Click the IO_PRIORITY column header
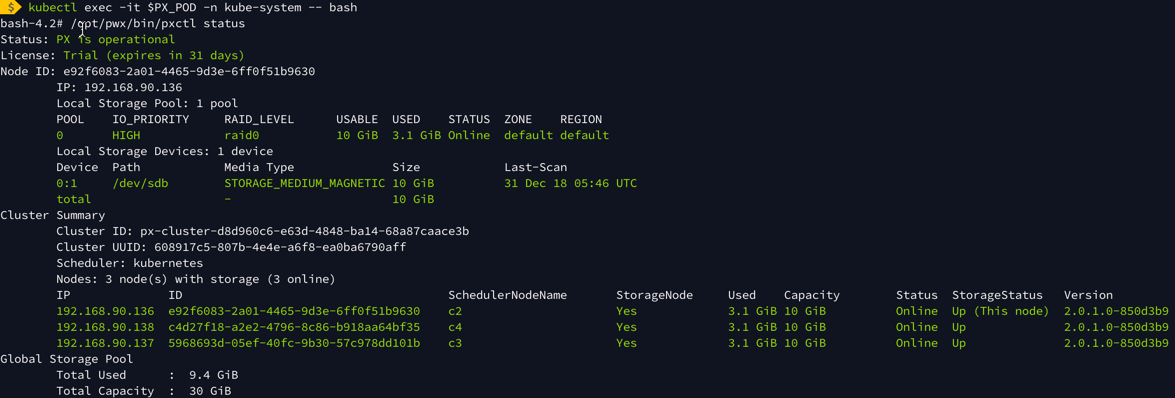The width and height of the screenshot is (1175, 398). 148,120
